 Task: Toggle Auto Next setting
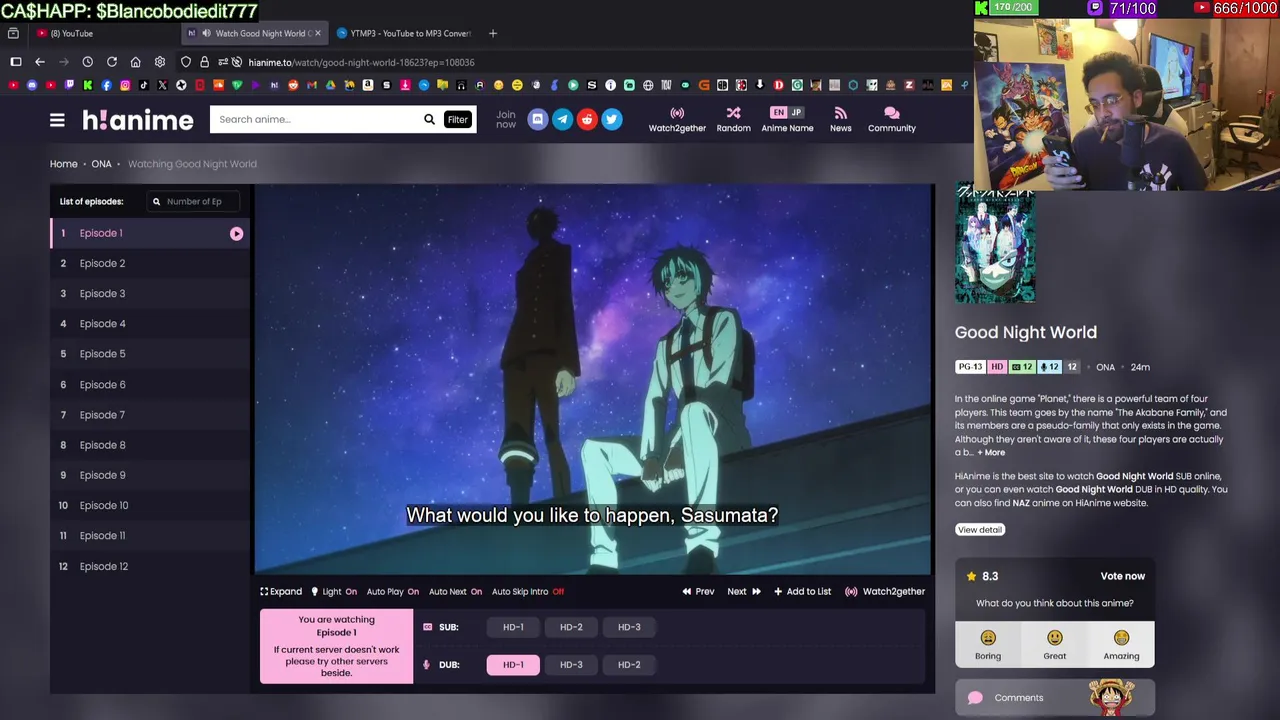click(x=455, y=592)
